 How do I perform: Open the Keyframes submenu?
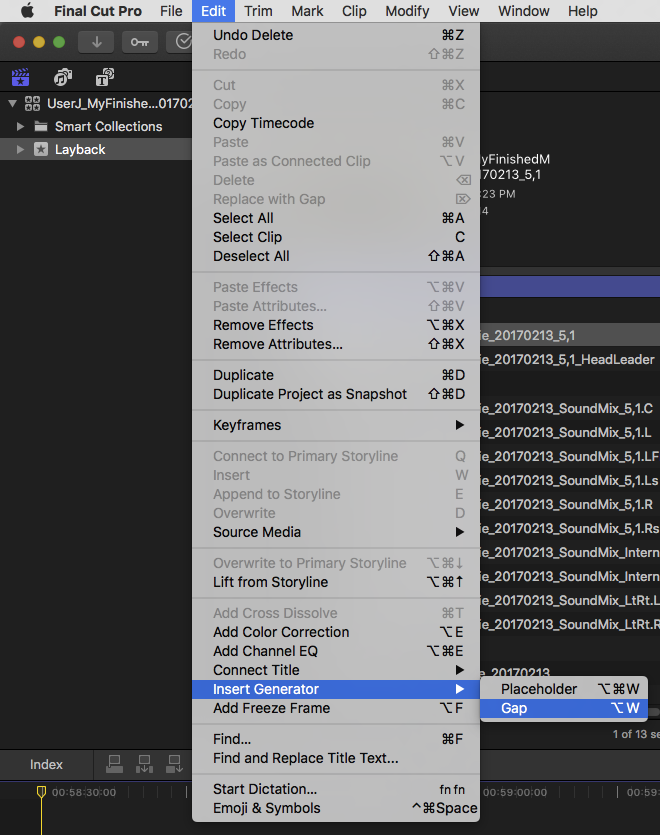pos(336,425)
